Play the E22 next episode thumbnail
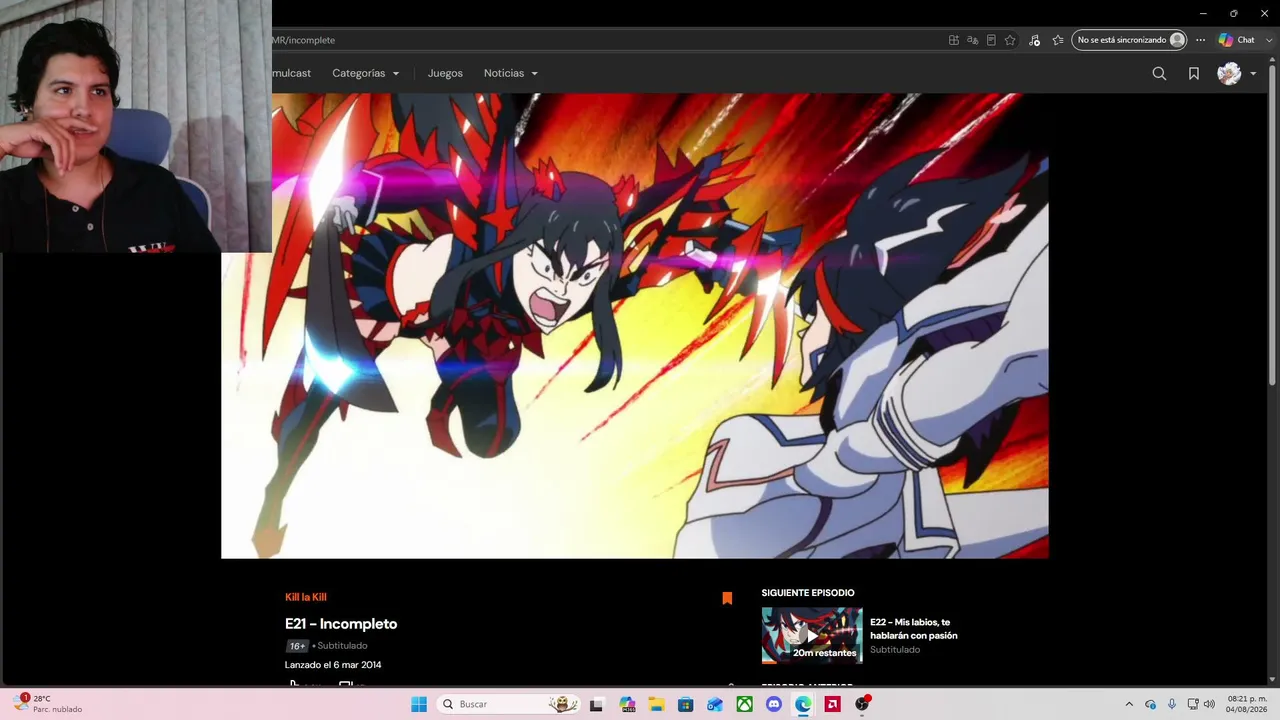This screenshot has width=1280, height=720. pos(812,635)
